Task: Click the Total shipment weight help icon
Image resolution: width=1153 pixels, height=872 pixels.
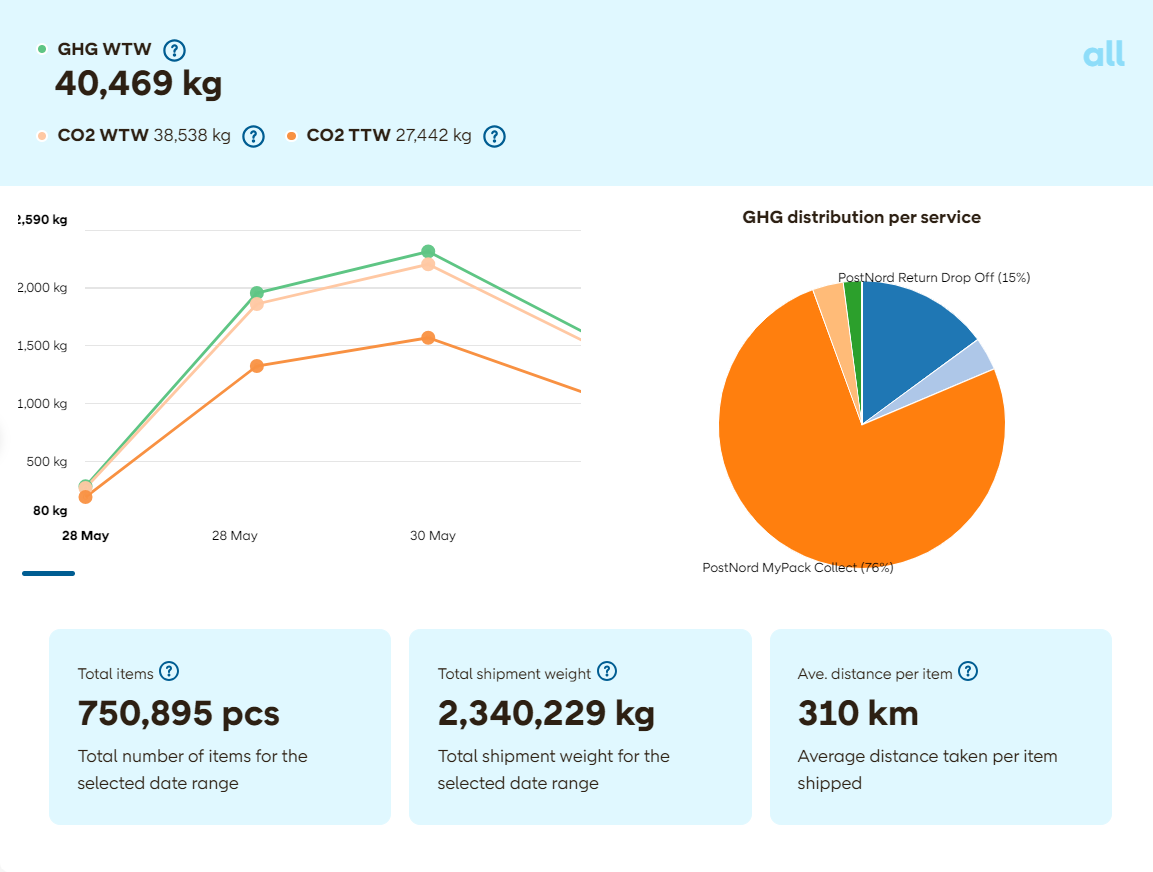Action: [x=607, y=672]
